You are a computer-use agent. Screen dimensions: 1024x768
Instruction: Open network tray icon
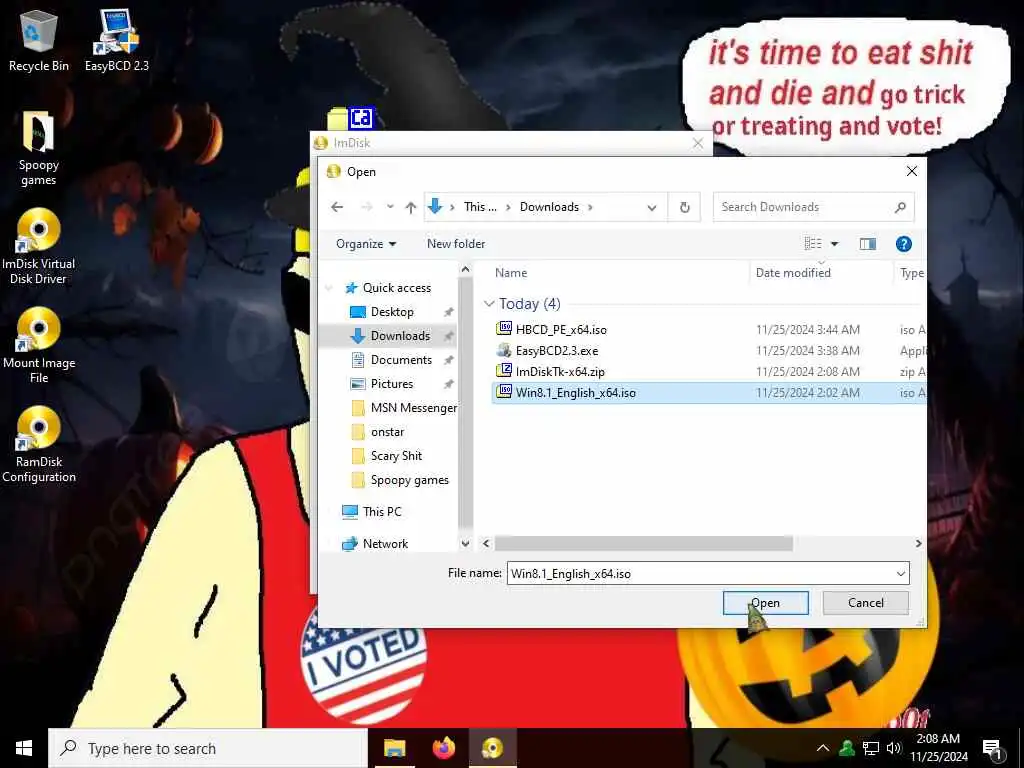pos(871,748)
